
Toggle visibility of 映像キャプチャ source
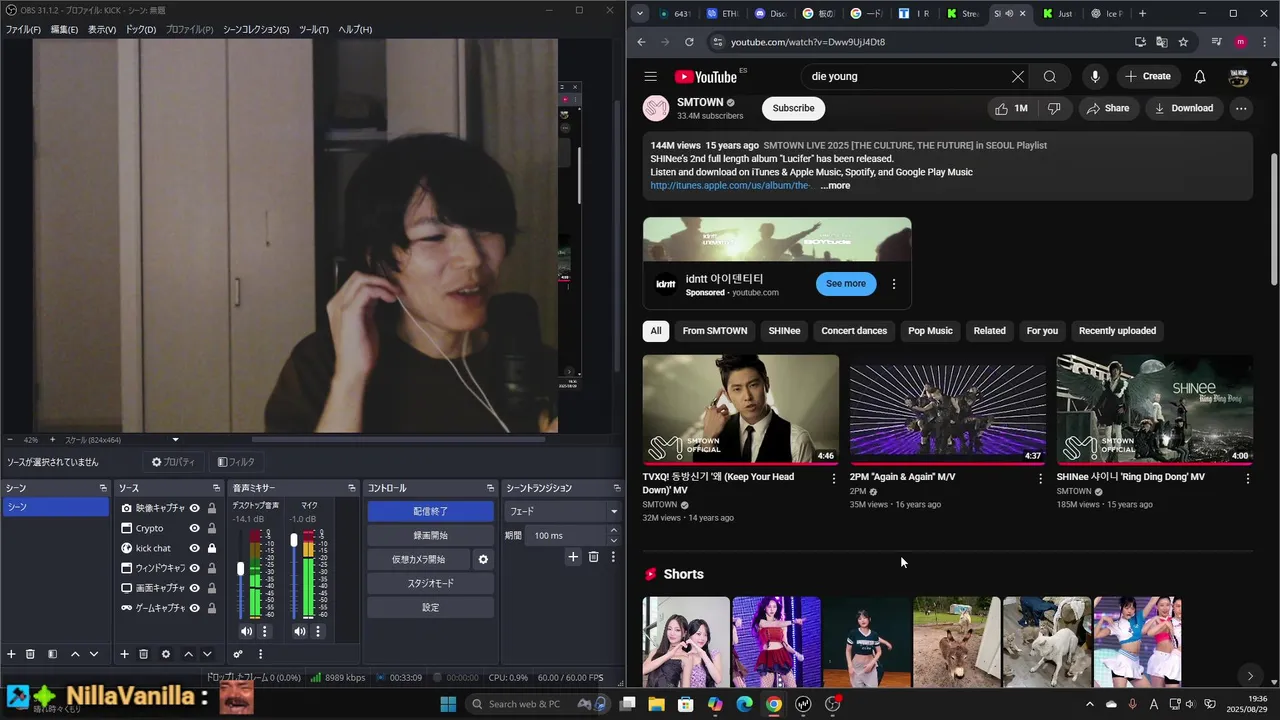pos(195,508)
